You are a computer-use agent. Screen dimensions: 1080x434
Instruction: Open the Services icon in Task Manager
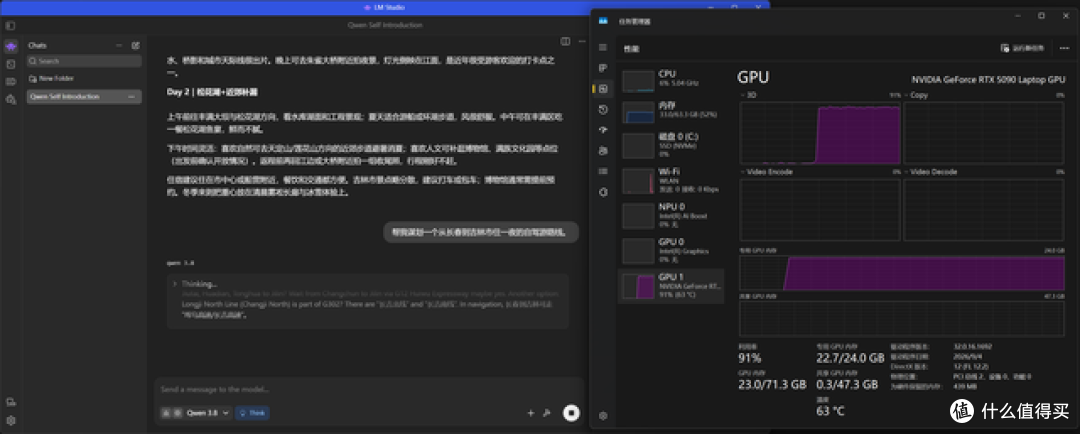(603, 192)
